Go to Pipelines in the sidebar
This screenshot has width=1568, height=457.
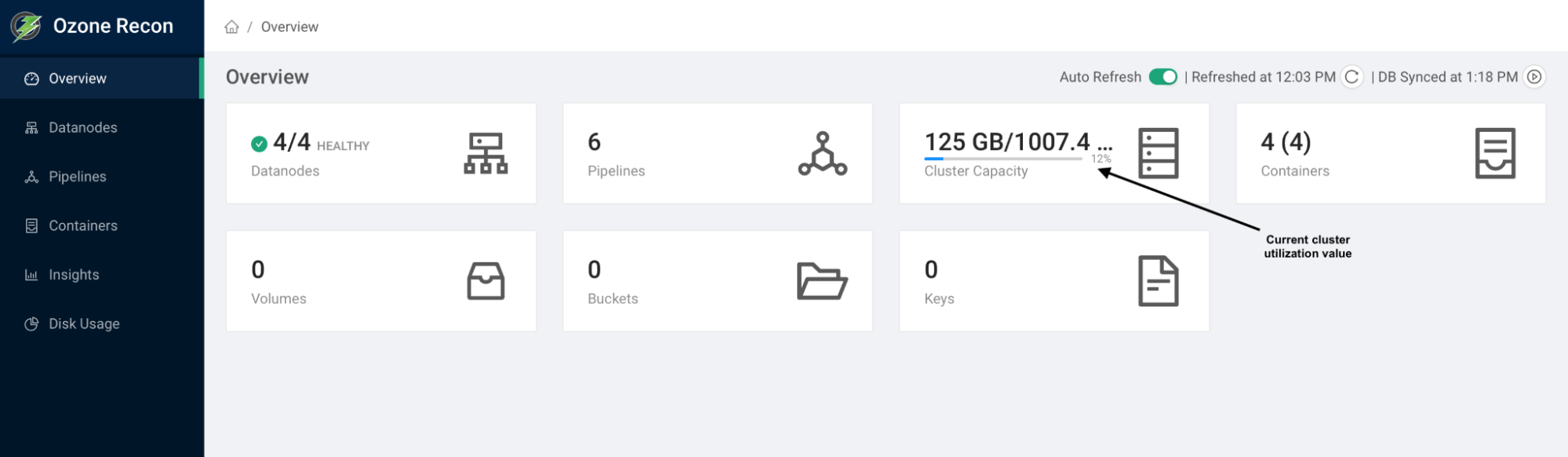click(x=77, y=177)
